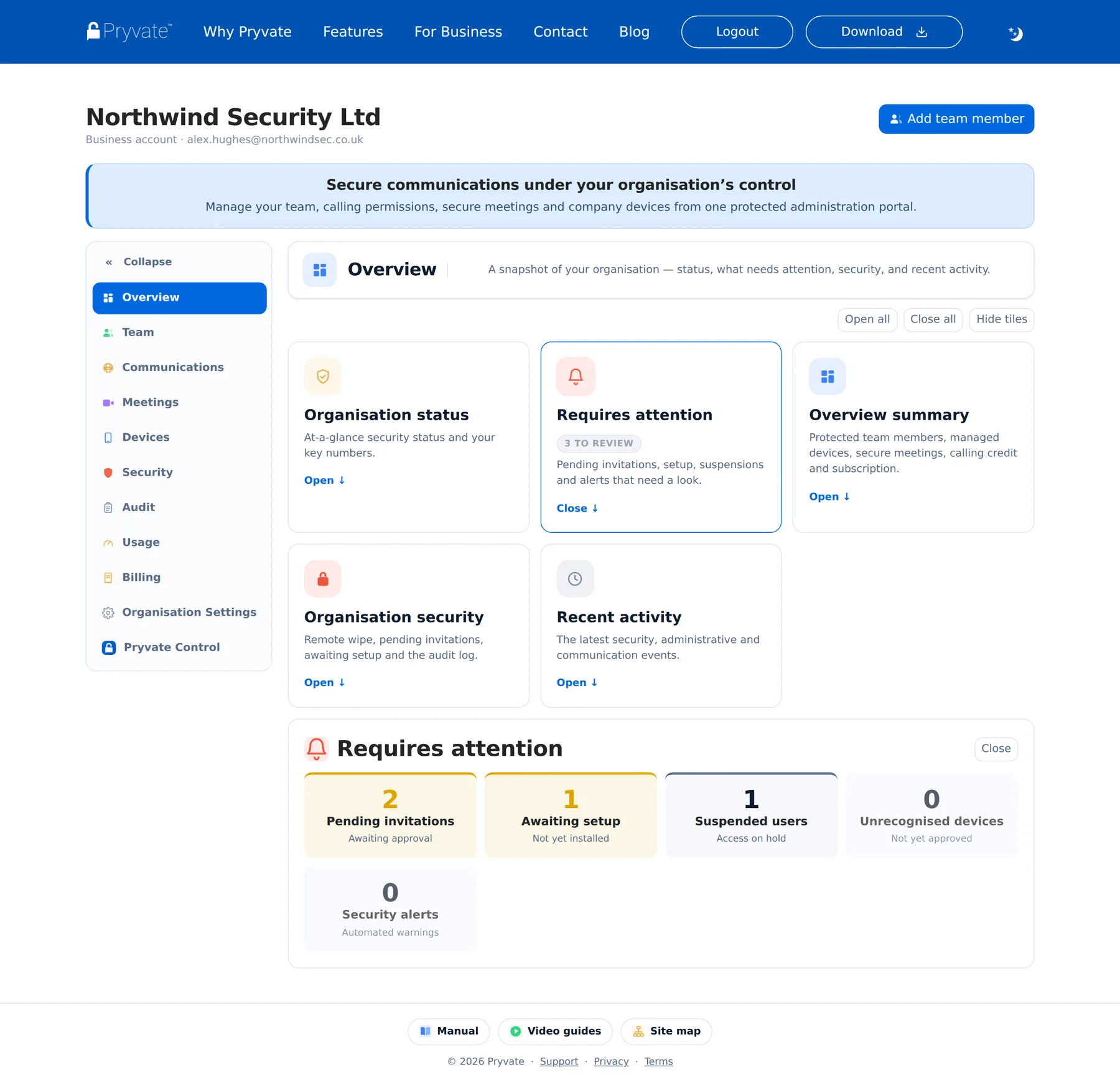The image size is (1120, 1085).
Task: Click the Site map hierarchy icon
Action: pos(638,1031)
